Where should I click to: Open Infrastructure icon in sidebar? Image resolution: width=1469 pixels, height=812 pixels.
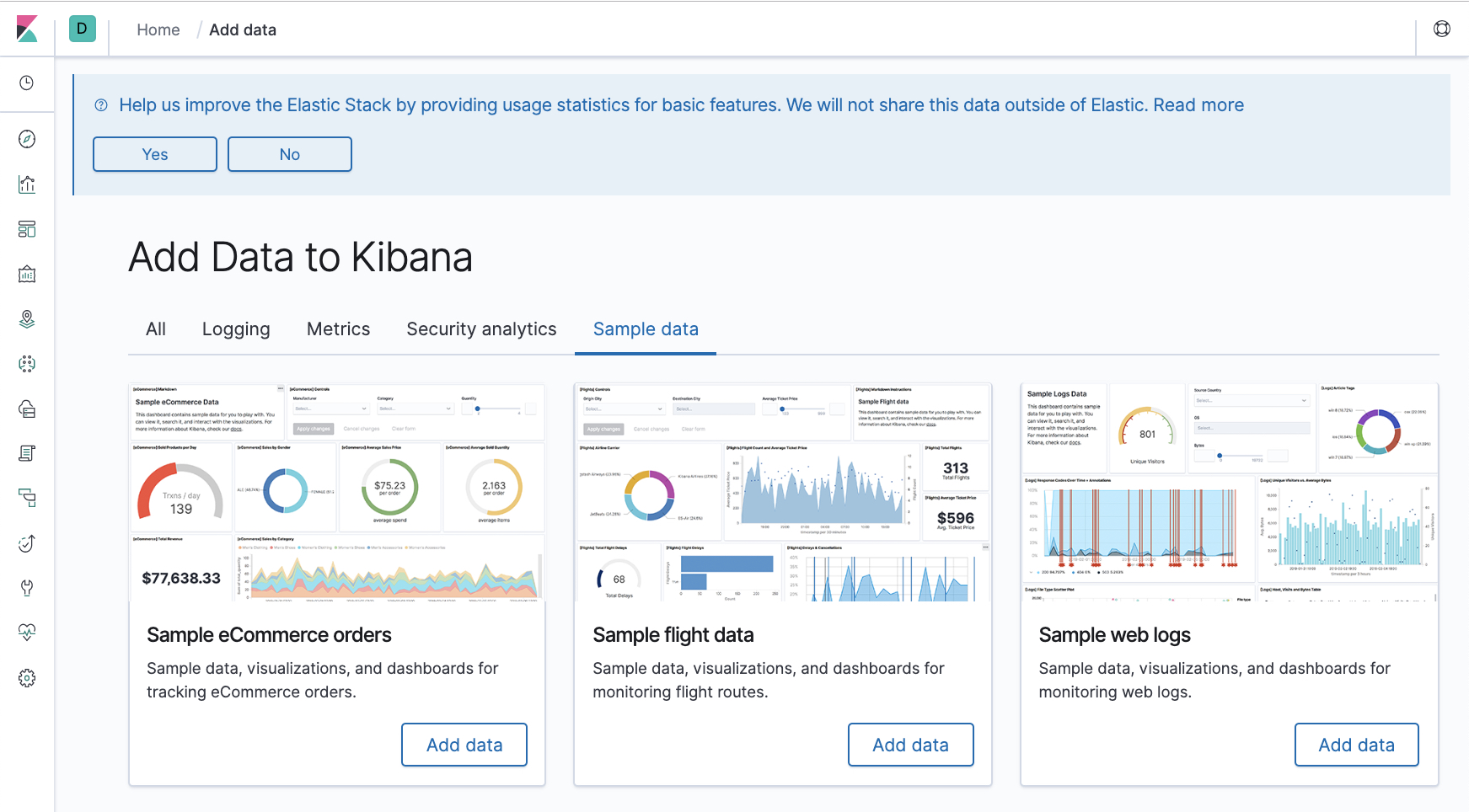pyautogui.click(x=27, y=409)
